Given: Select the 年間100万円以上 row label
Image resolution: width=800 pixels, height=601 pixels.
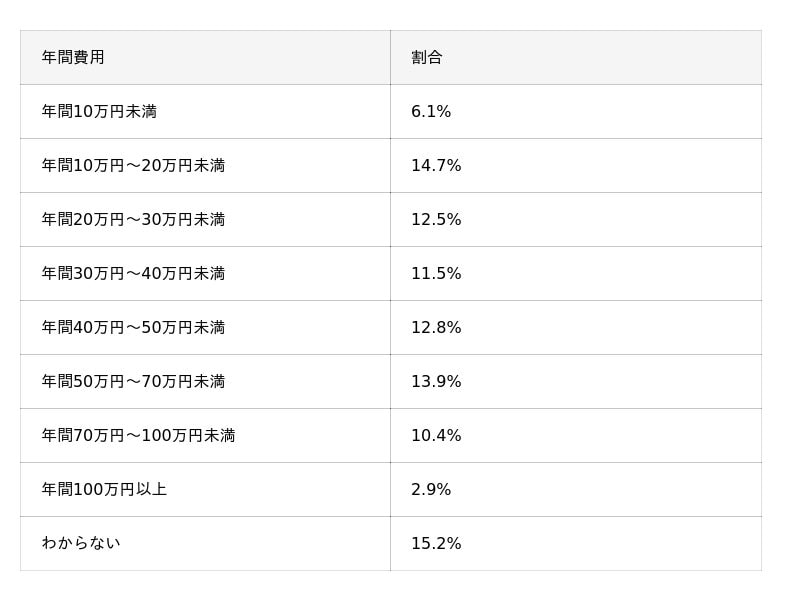Looking at the screenshot, I should [x=104, y=490].
